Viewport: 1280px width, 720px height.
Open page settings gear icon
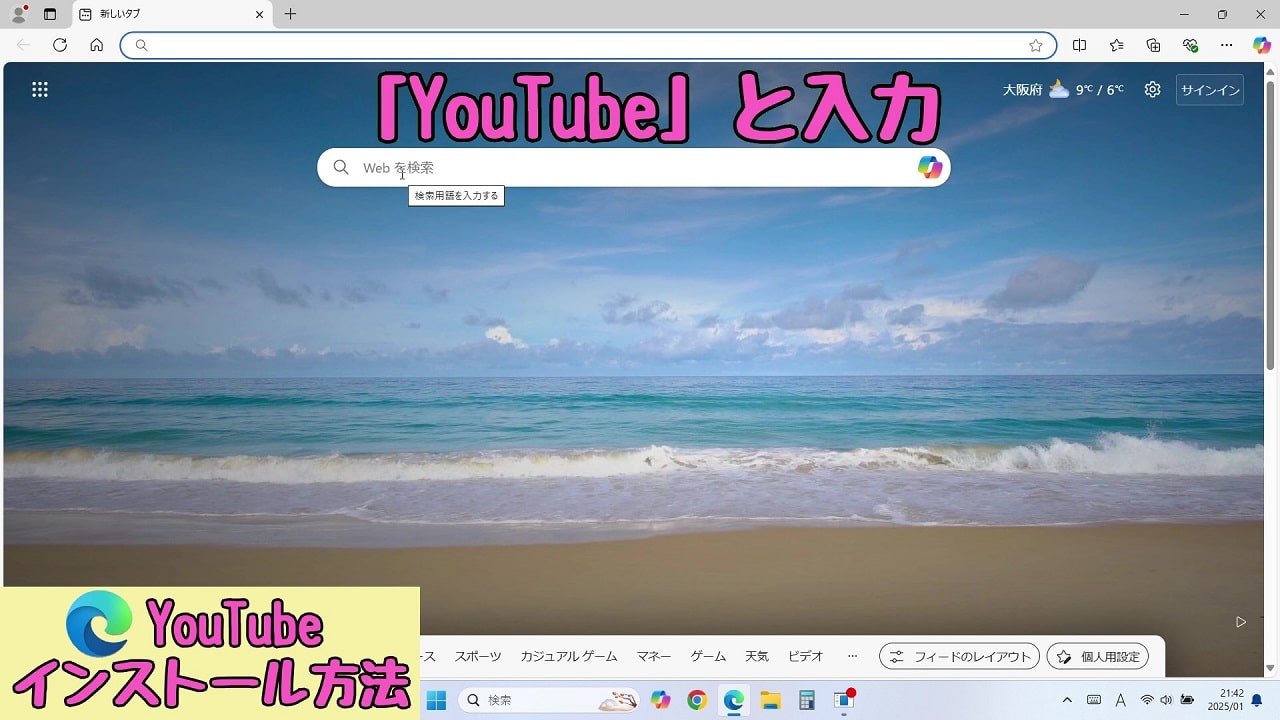1153,90
